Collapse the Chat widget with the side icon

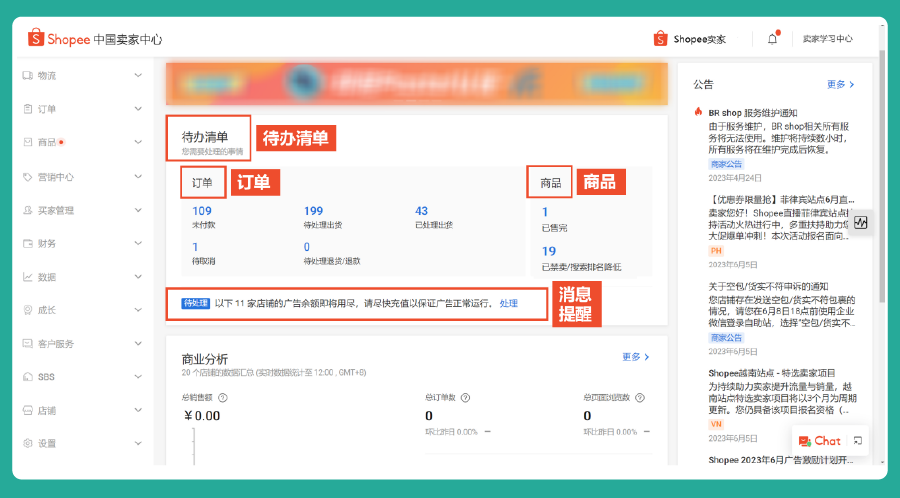tap(858, 441)
